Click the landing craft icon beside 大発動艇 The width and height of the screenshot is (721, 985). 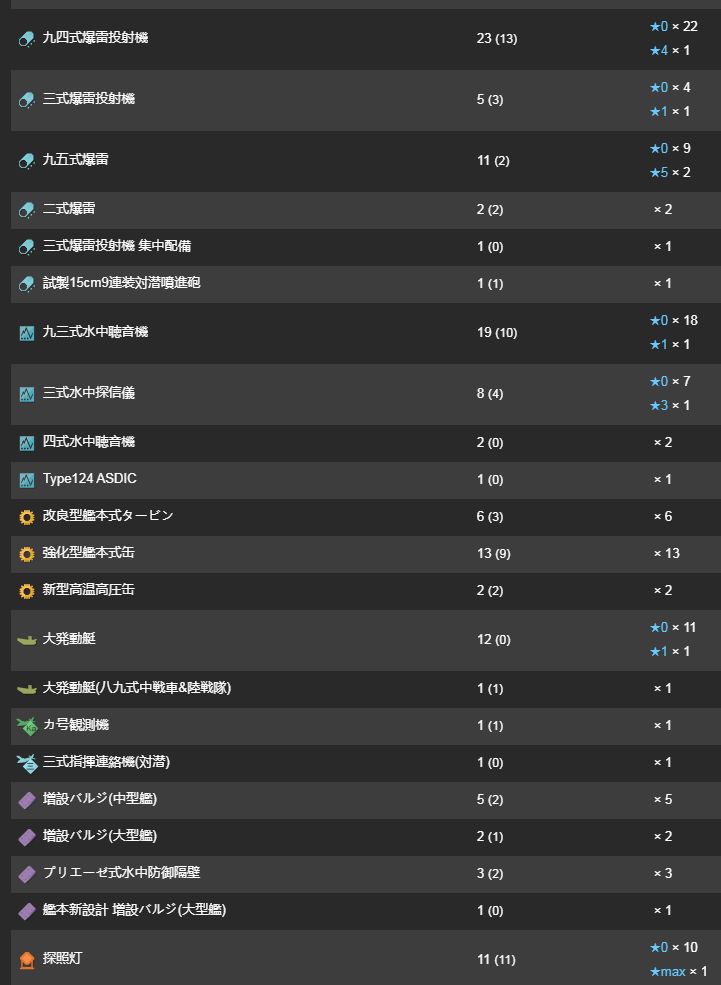26,640
